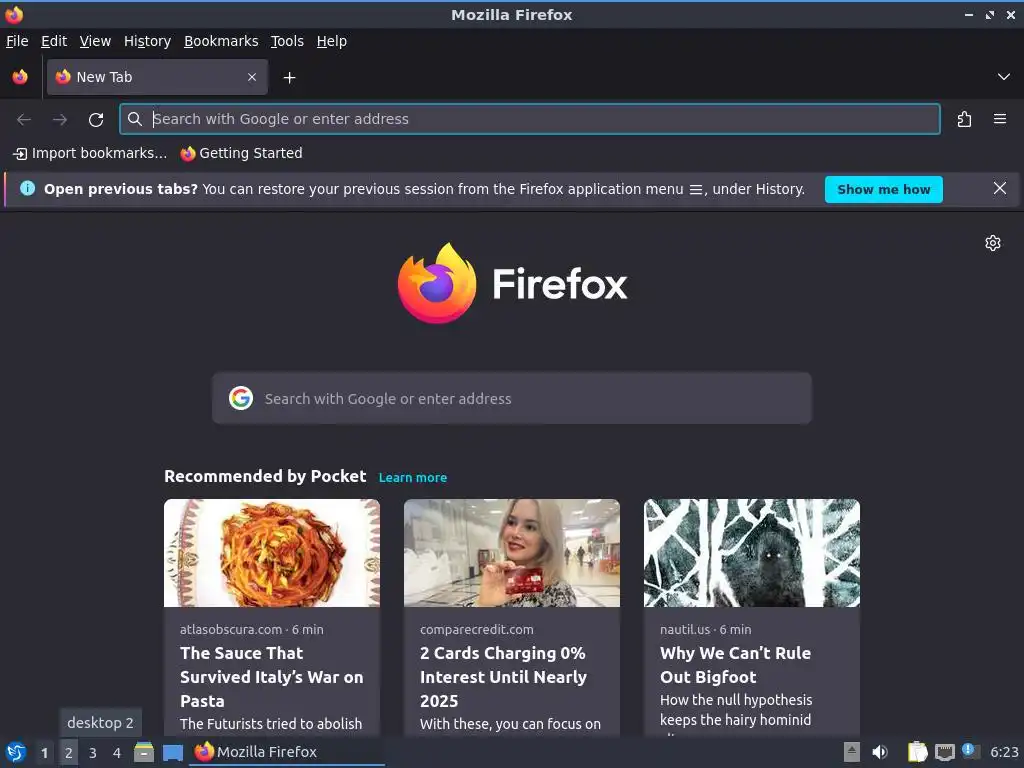Reload the current page
Screen dimensions: 1024x768
click(96, 120)
